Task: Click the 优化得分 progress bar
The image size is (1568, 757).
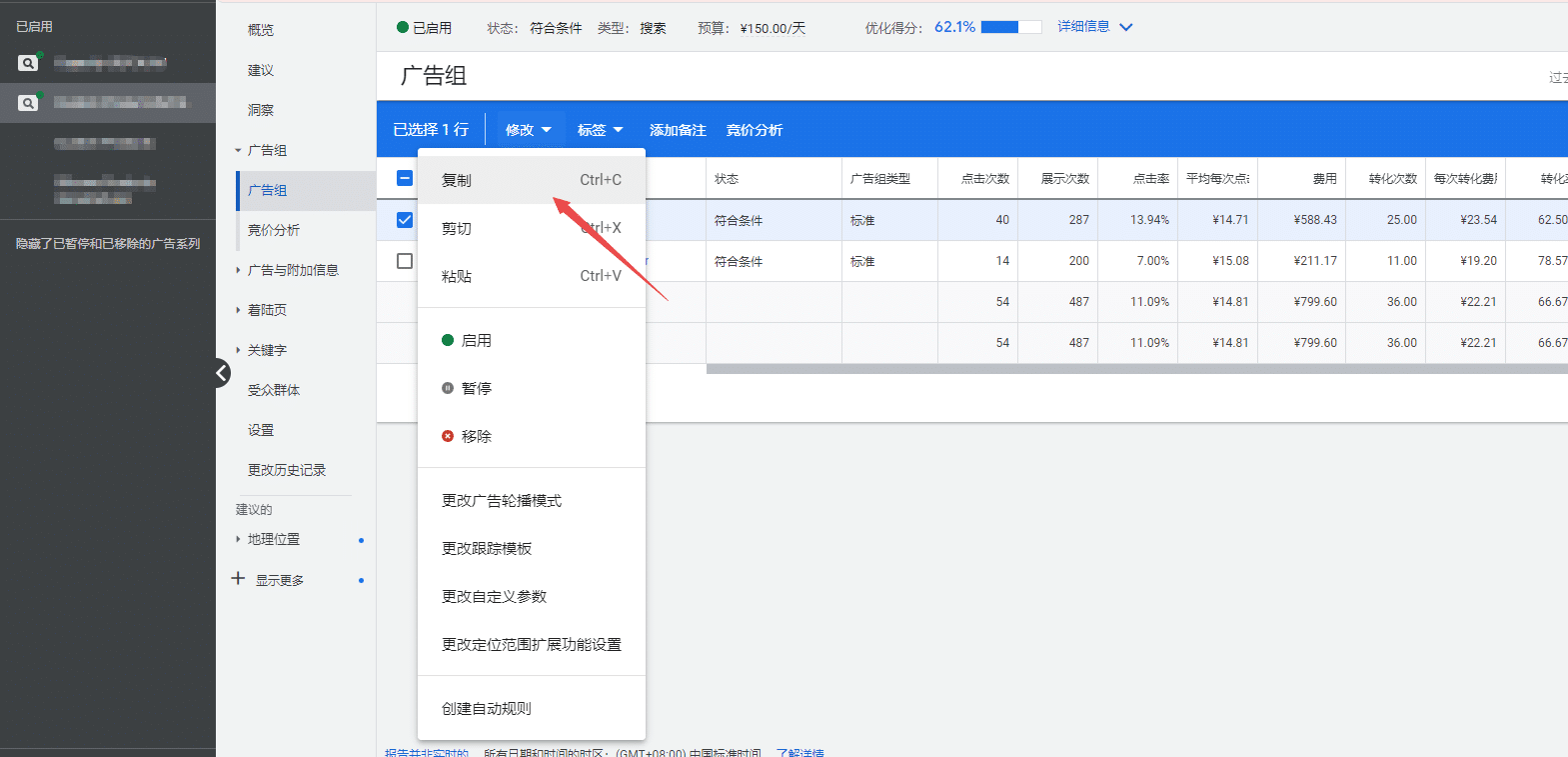Action: 1011,27
